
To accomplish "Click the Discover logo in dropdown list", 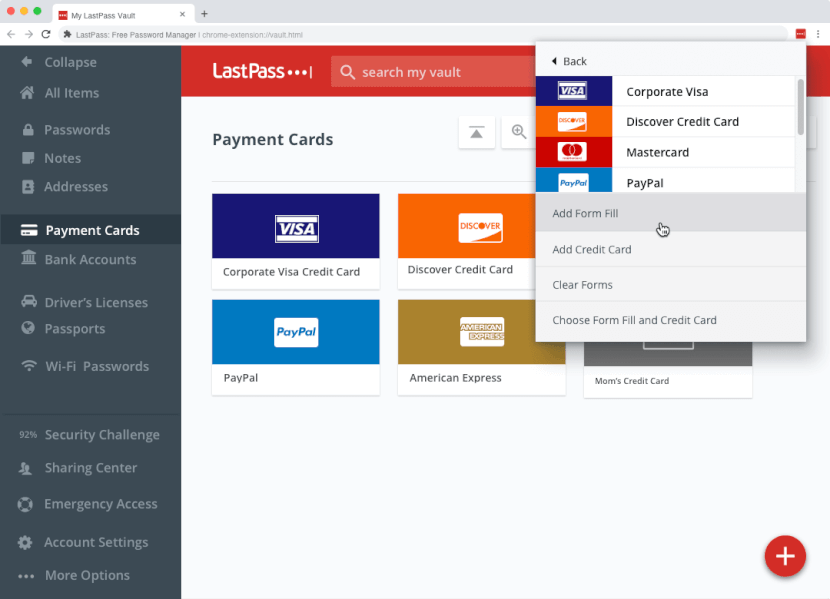I will point(573,122).
